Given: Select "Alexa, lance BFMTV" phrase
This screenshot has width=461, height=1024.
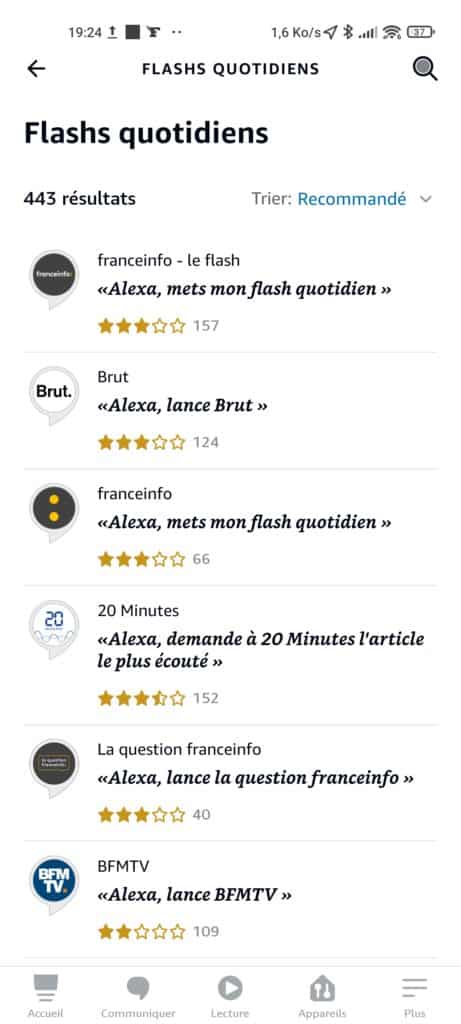Looking at the screenshot, I should pos(194,895).
